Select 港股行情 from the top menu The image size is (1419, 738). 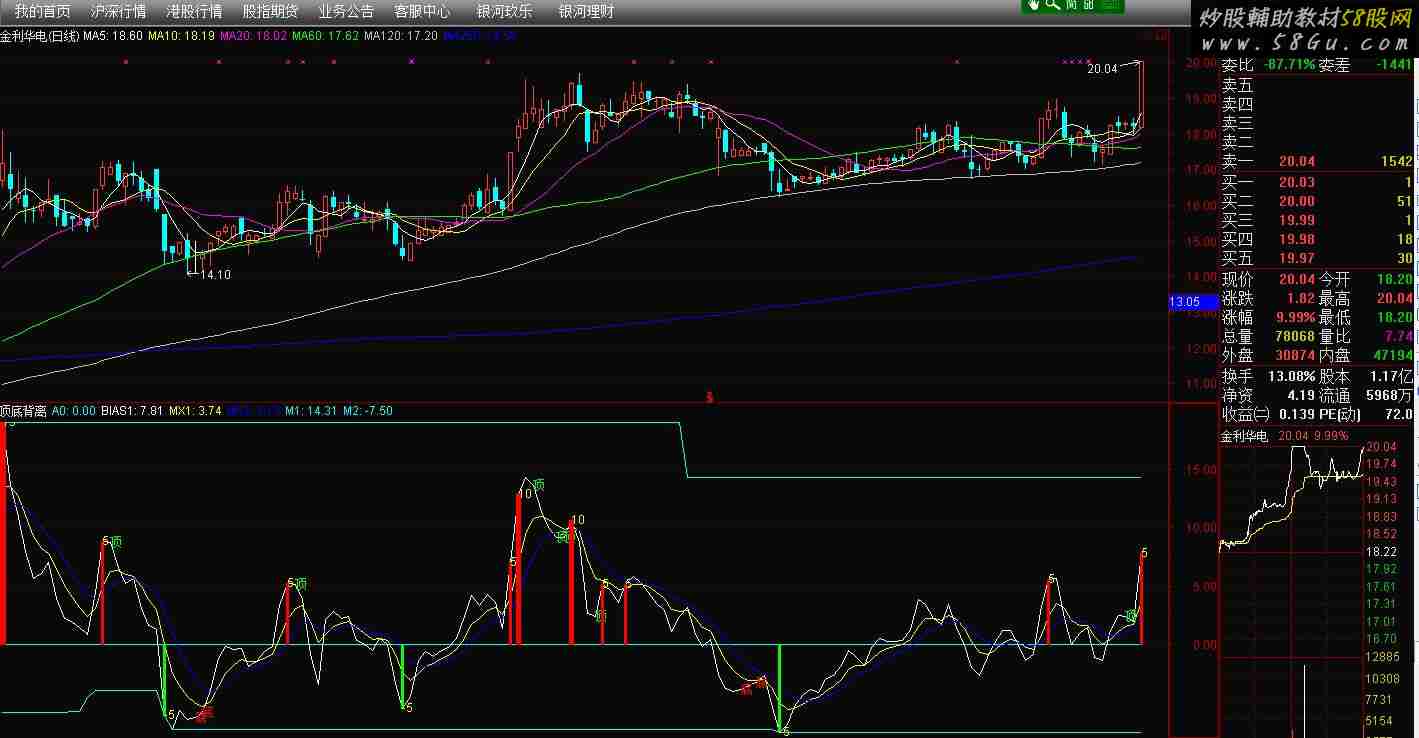click(x=193, y=12)
